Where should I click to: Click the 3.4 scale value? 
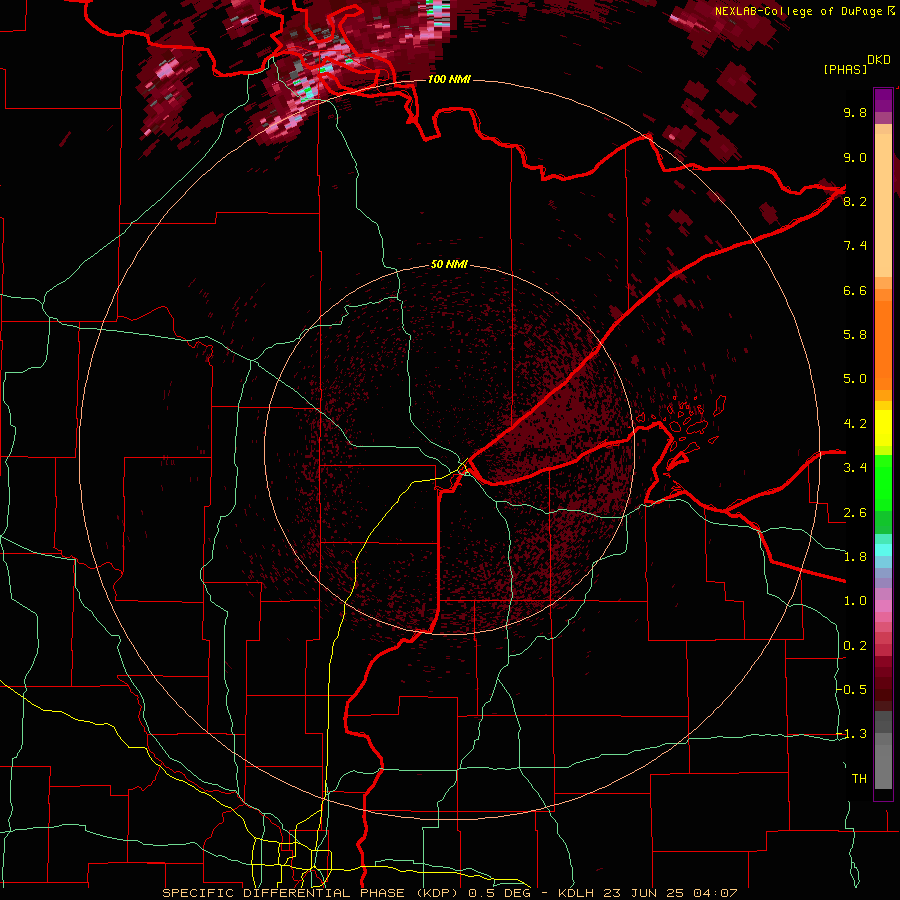855,468
